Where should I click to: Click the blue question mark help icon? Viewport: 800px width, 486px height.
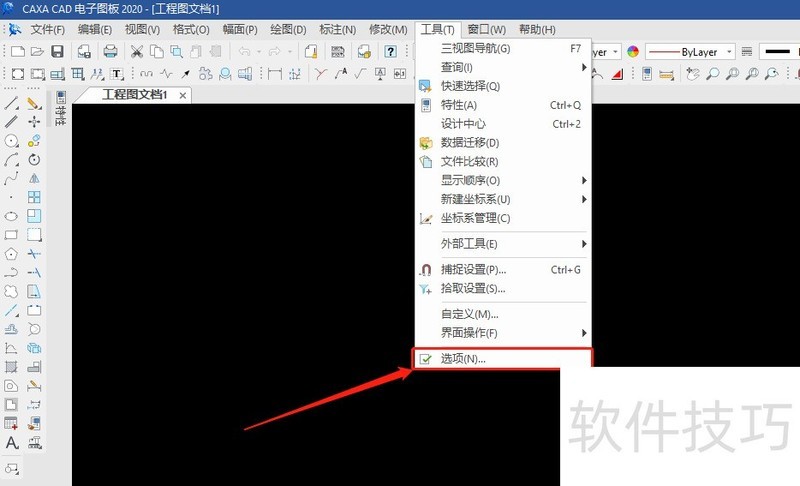click(390, 52)
